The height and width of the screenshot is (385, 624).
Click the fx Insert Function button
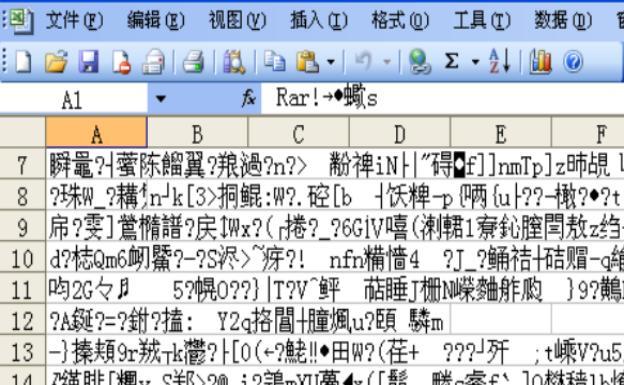(x=249, y=98)
